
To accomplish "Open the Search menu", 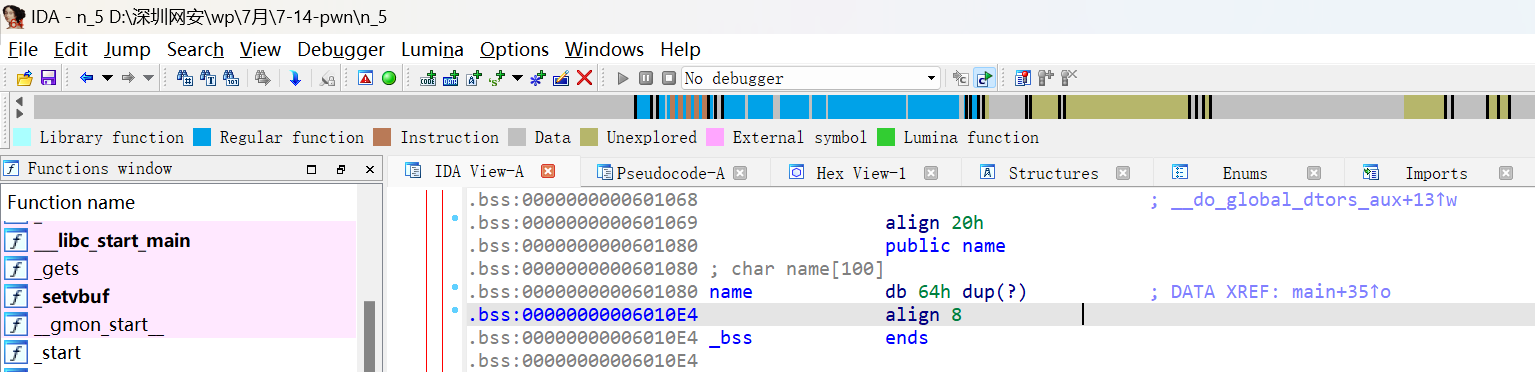I will (x=195, y=49).
